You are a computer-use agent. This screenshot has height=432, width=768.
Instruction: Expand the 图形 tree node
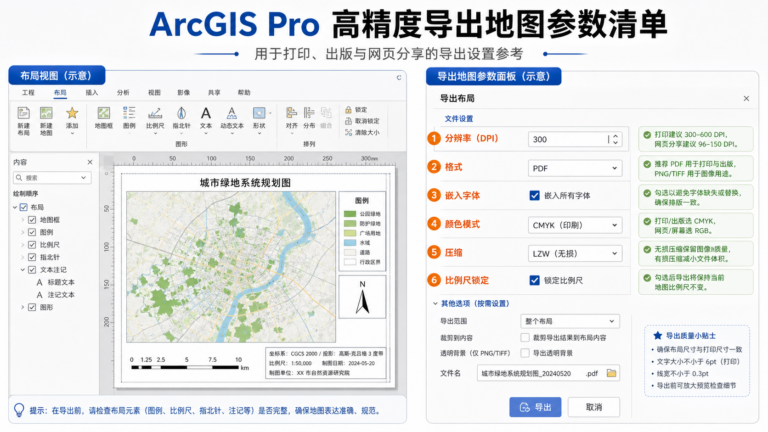click(x=23, y=307)
